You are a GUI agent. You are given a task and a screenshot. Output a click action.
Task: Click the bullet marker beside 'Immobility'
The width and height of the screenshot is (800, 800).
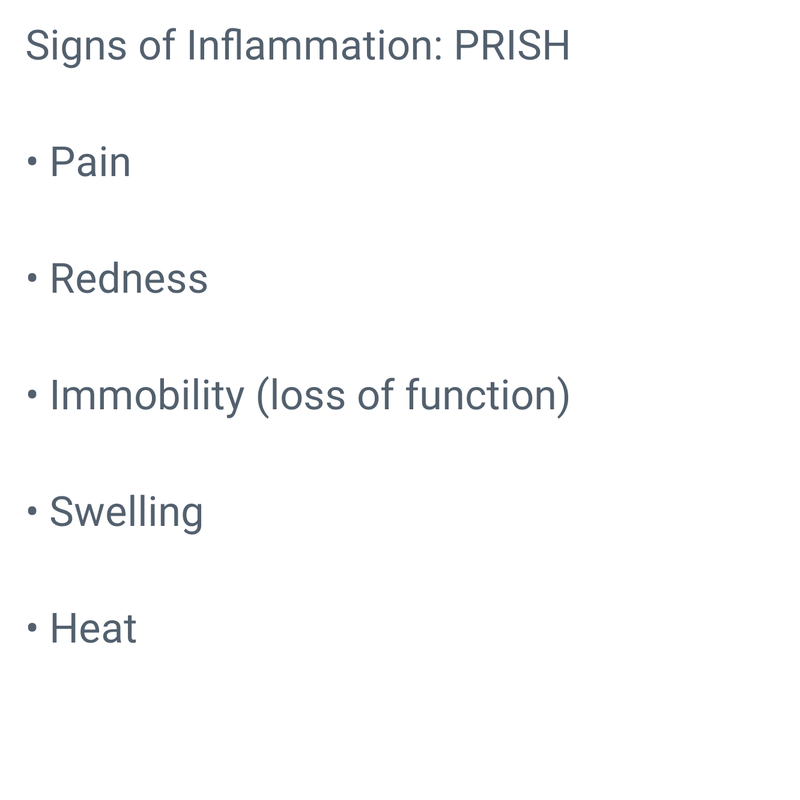33,396
